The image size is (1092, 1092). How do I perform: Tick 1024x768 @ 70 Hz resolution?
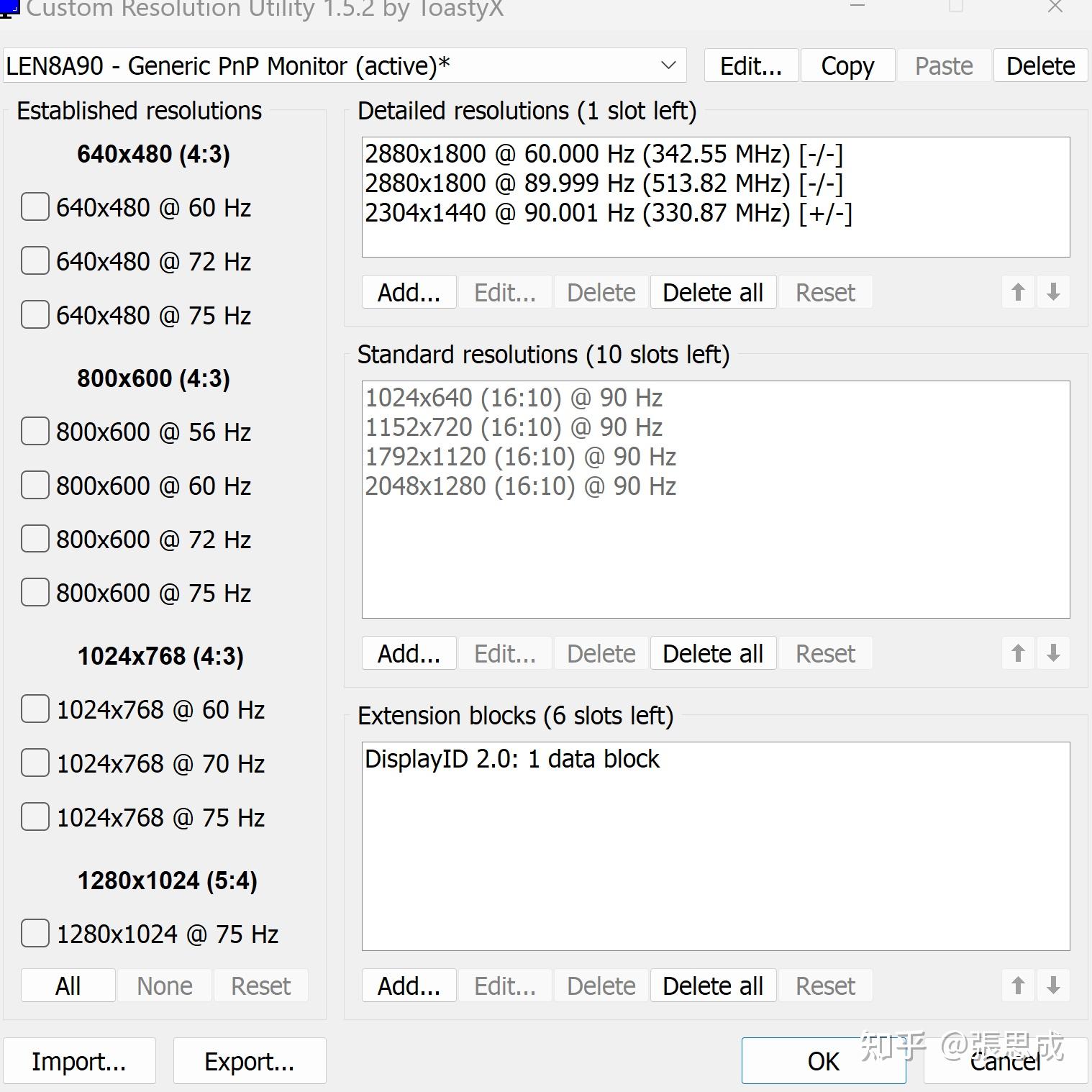point(35,763)
